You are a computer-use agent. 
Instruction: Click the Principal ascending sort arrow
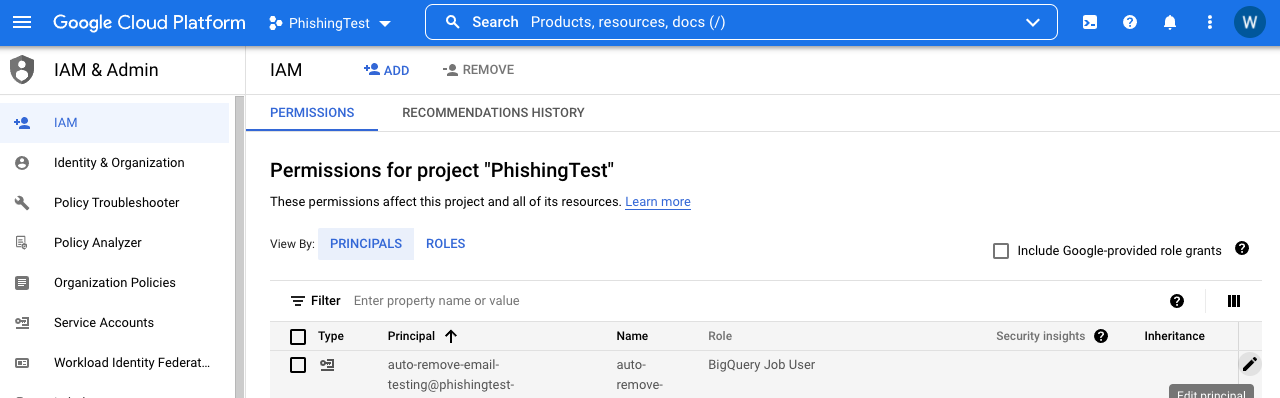tap(451, 336)
